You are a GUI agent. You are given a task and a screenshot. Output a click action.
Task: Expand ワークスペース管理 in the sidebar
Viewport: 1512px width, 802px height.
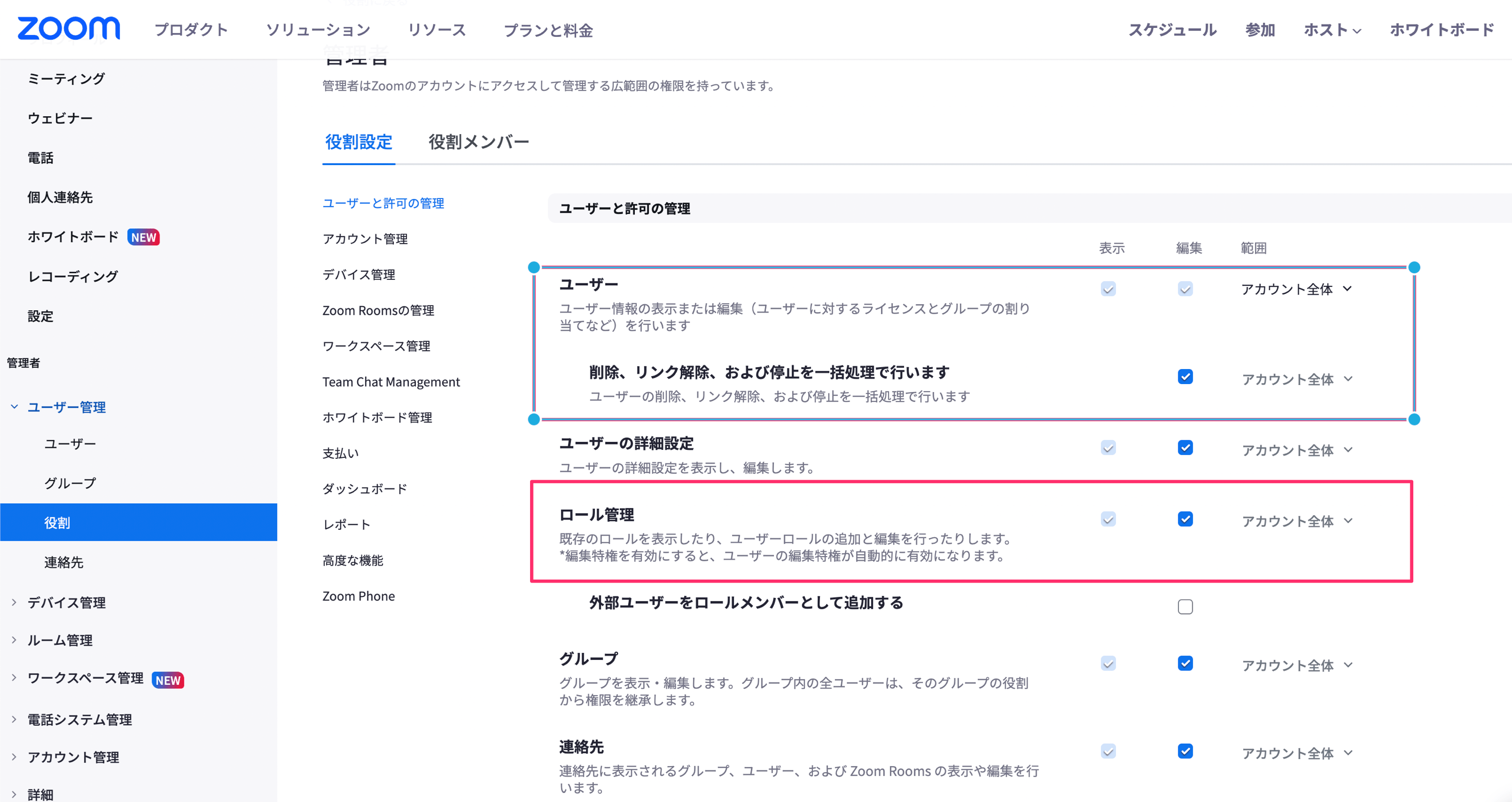click(14, 678)
